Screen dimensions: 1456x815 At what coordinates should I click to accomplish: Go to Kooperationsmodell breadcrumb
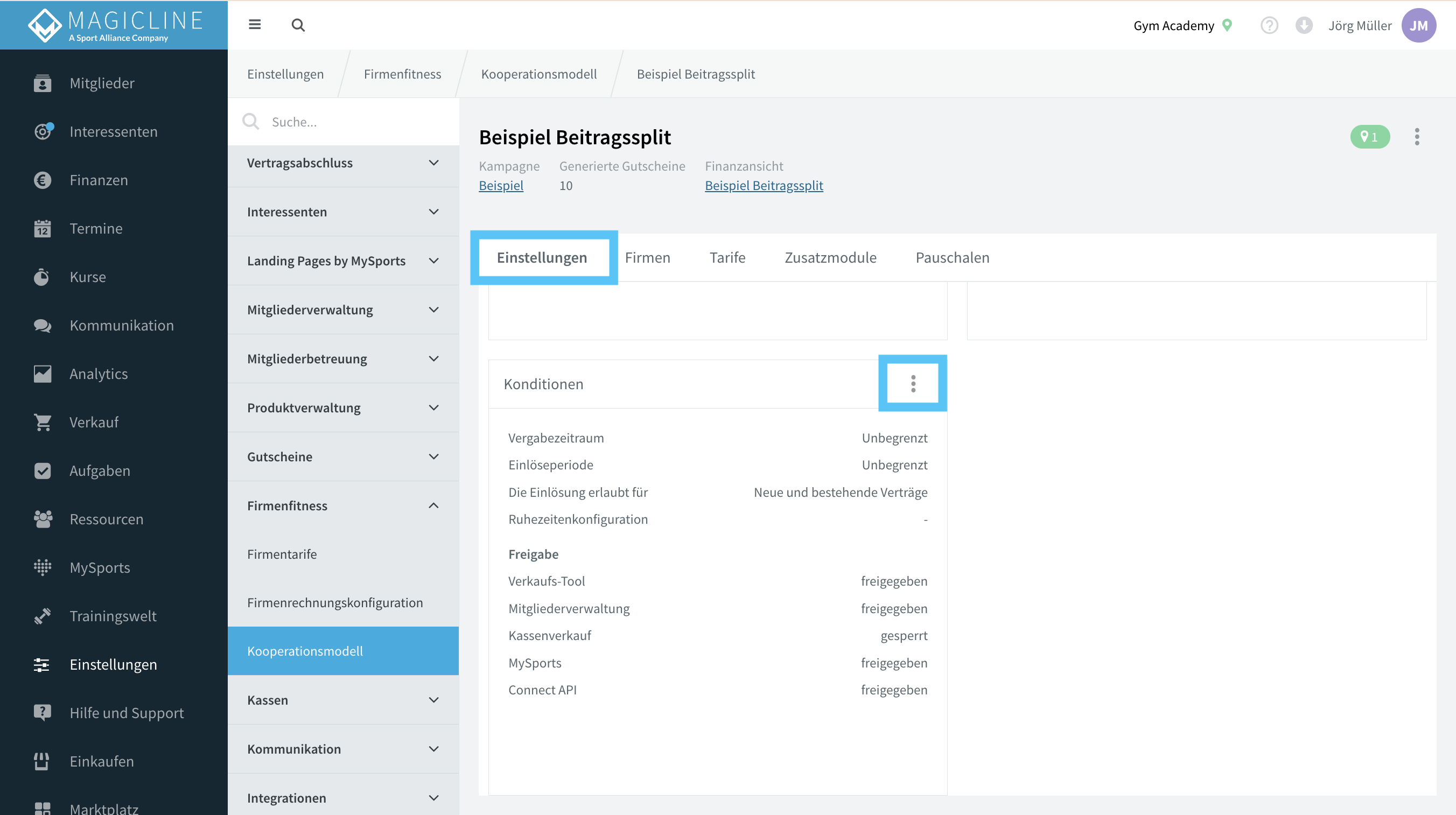[x=538, y=74]
